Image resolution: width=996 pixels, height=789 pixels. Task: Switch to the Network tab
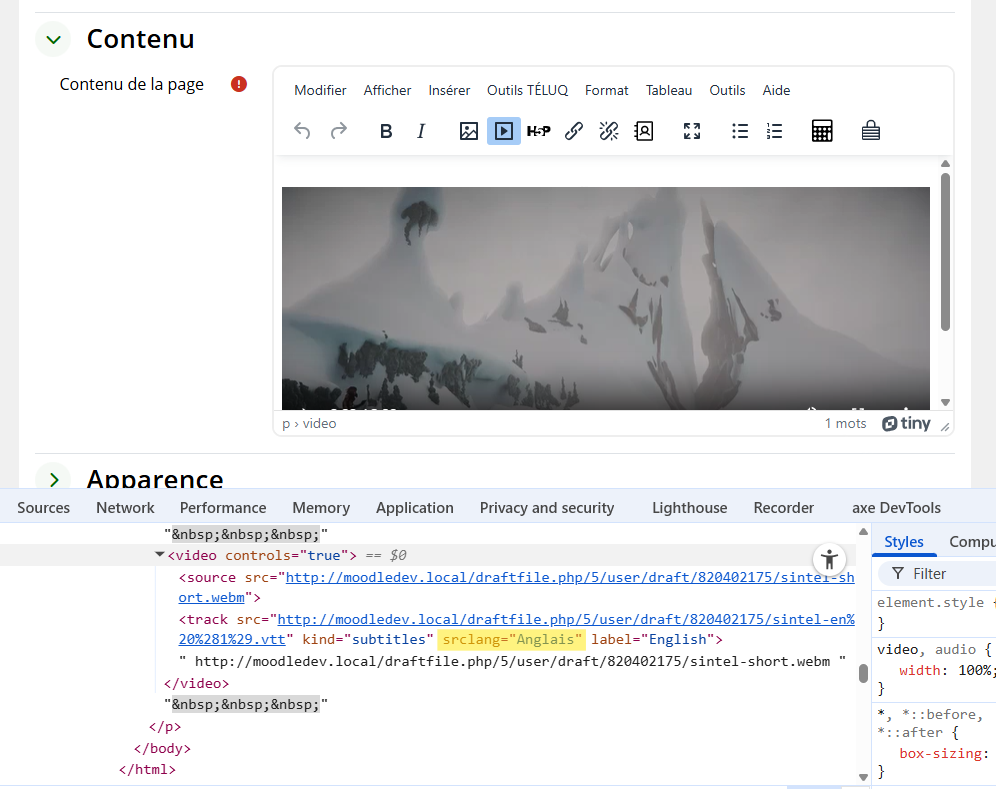[x=125, y=508]
